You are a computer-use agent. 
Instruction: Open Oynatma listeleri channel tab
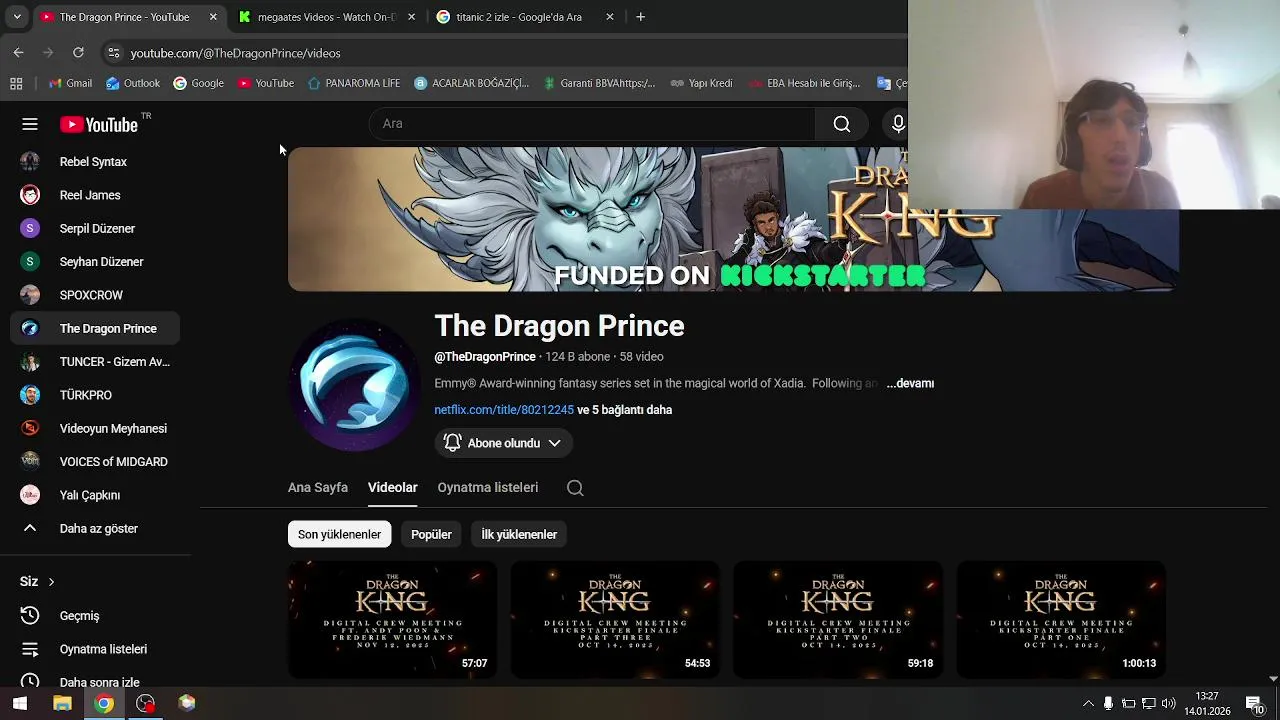pos(488,487)
